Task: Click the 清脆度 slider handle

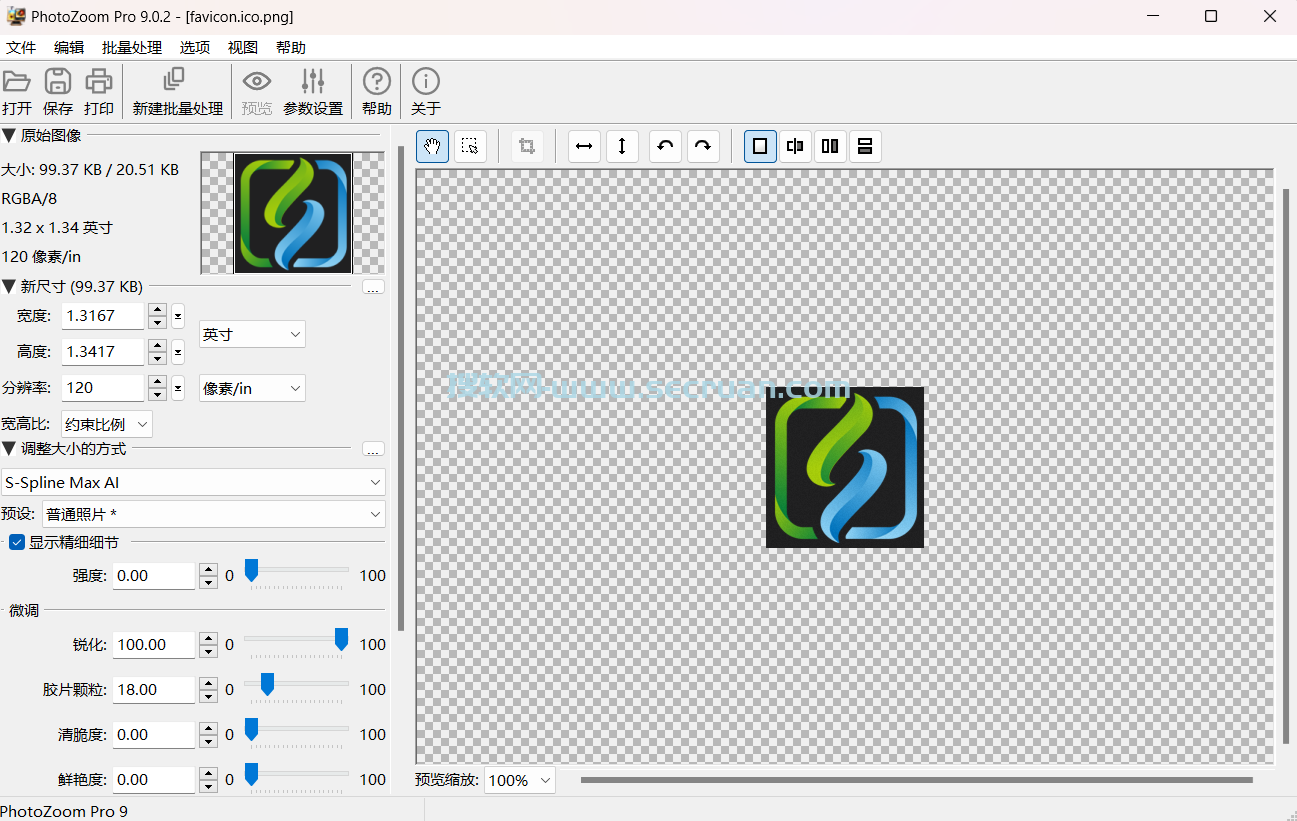Action: [x=251, y=730]
